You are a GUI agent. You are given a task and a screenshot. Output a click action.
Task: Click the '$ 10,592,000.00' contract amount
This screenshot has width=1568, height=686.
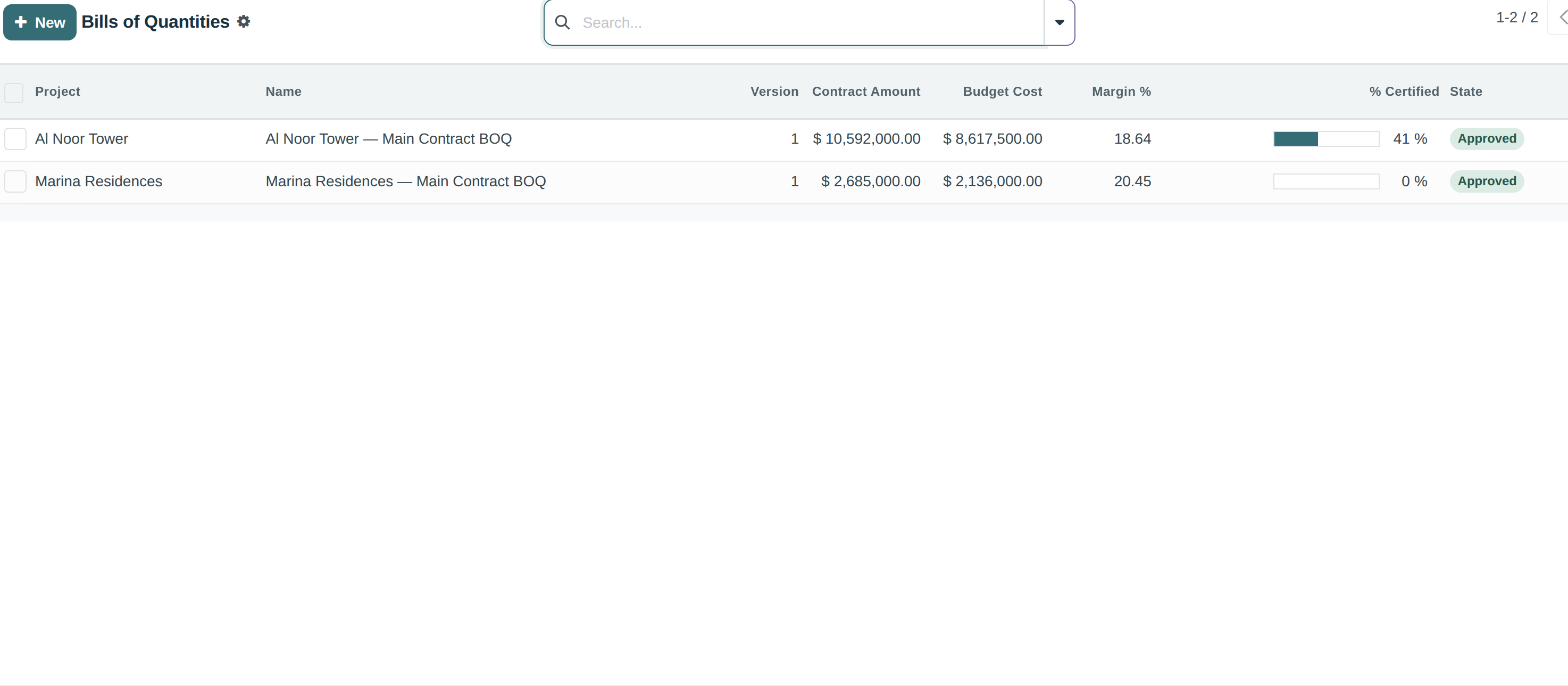[866, 139]
